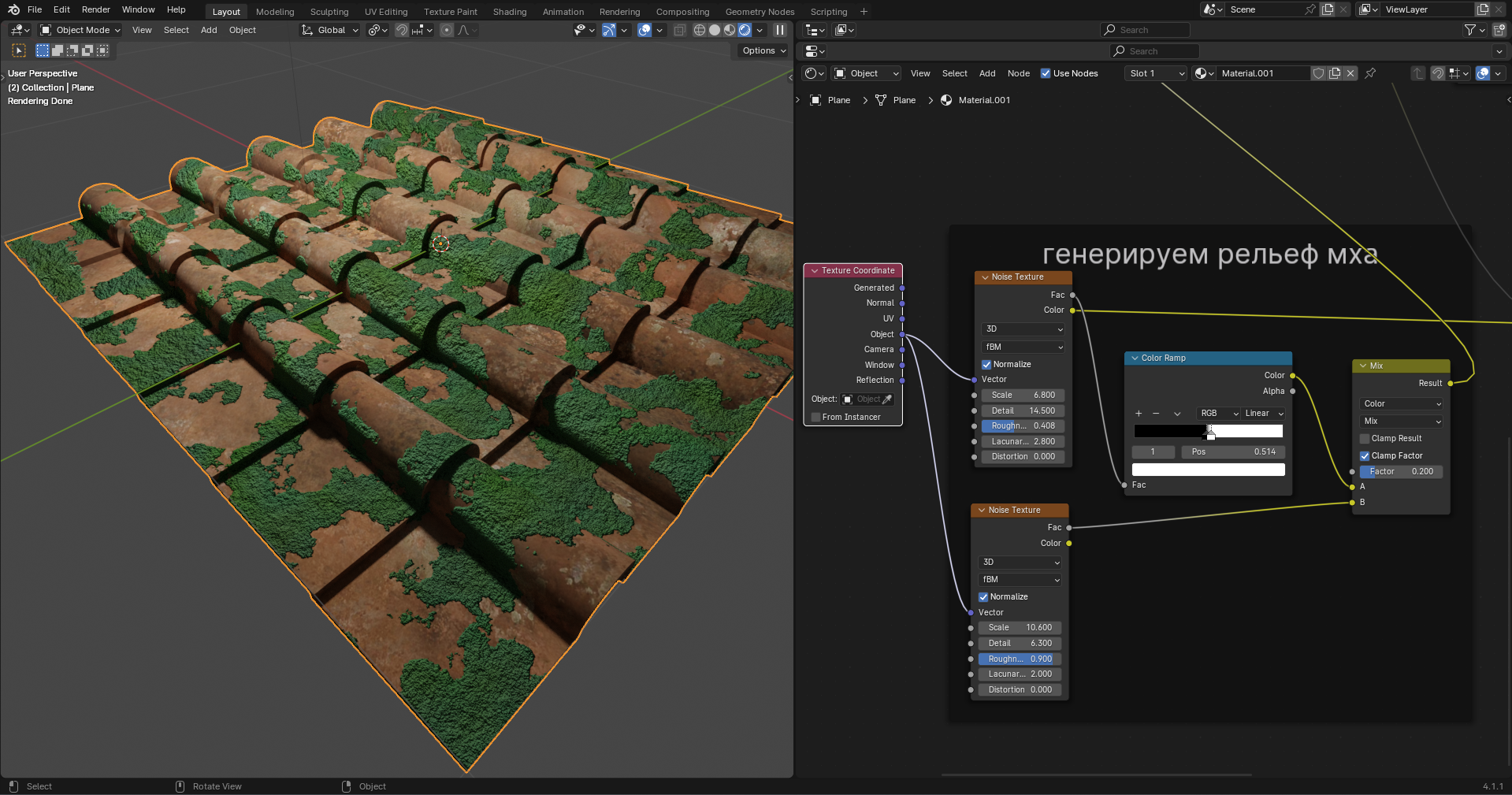Open the Slot 1 material slot dropdown

[1156, 73]
